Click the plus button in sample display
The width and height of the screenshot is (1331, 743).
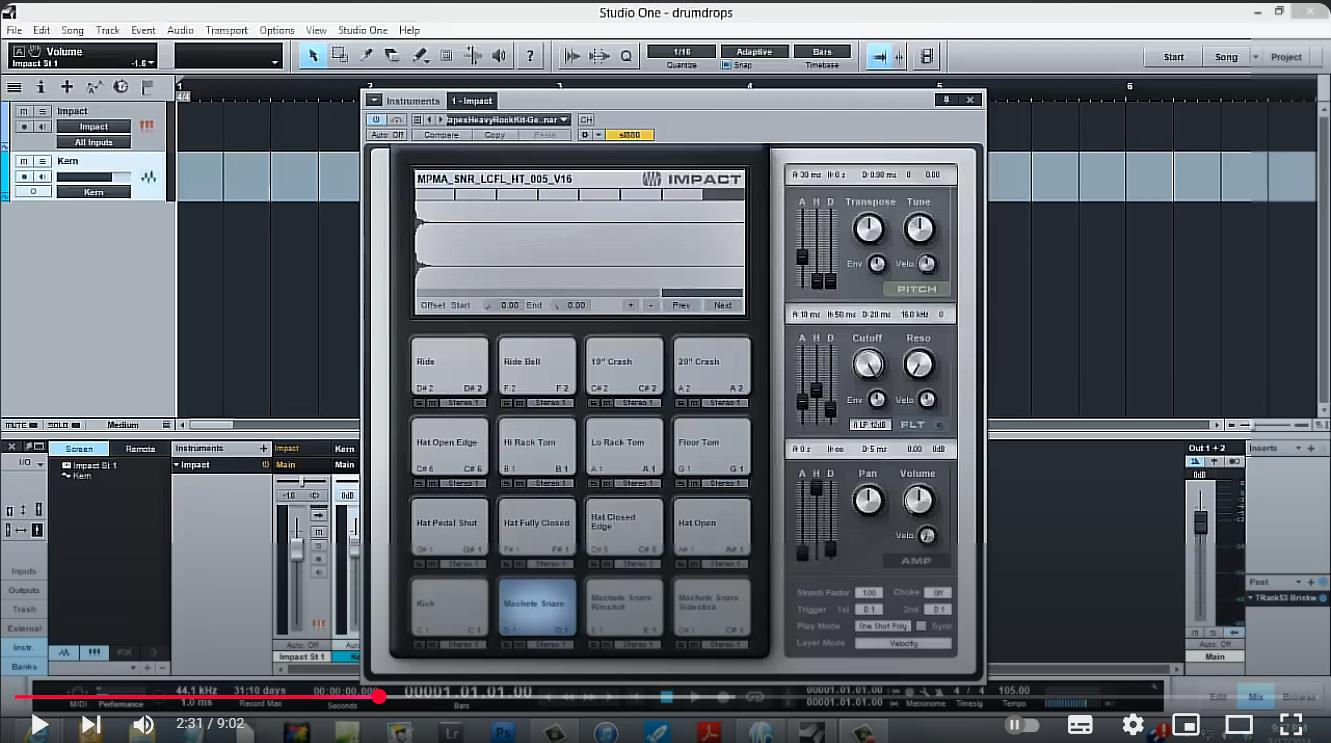click(x=630, y=305)
